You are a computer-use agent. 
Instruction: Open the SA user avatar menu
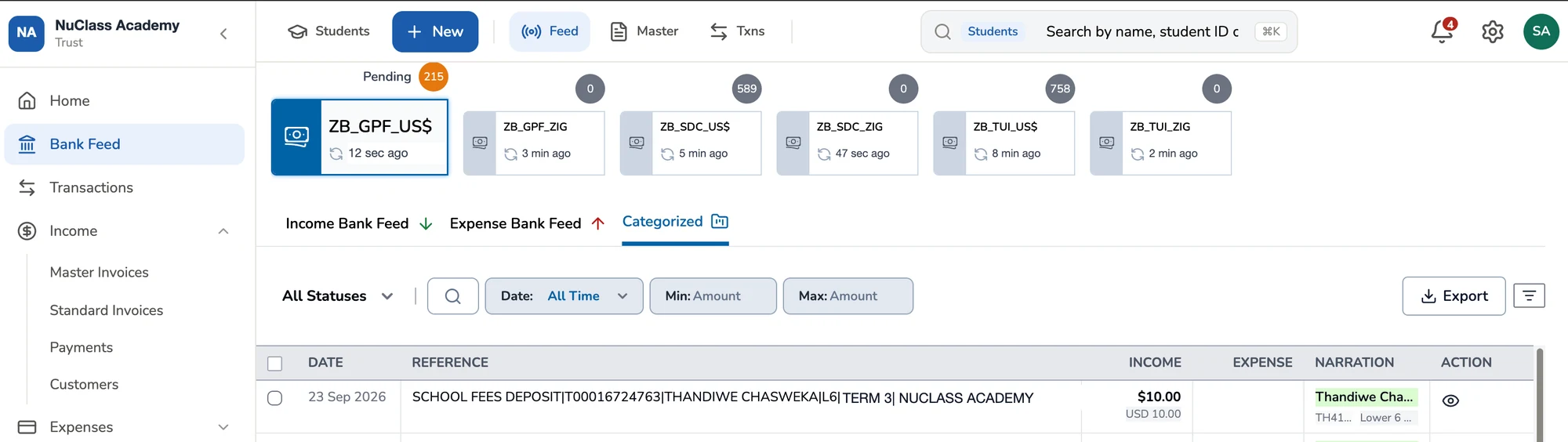[1541, 31]
